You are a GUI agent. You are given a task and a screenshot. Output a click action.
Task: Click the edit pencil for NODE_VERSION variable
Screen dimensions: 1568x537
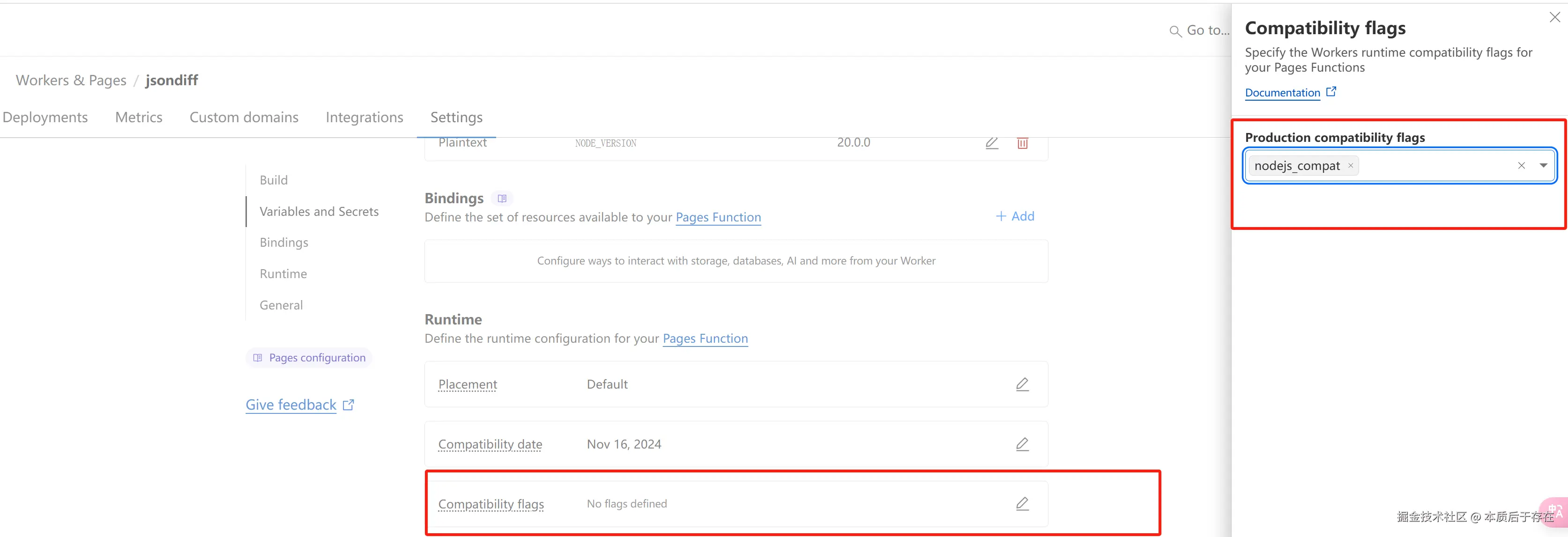(992, 143)
